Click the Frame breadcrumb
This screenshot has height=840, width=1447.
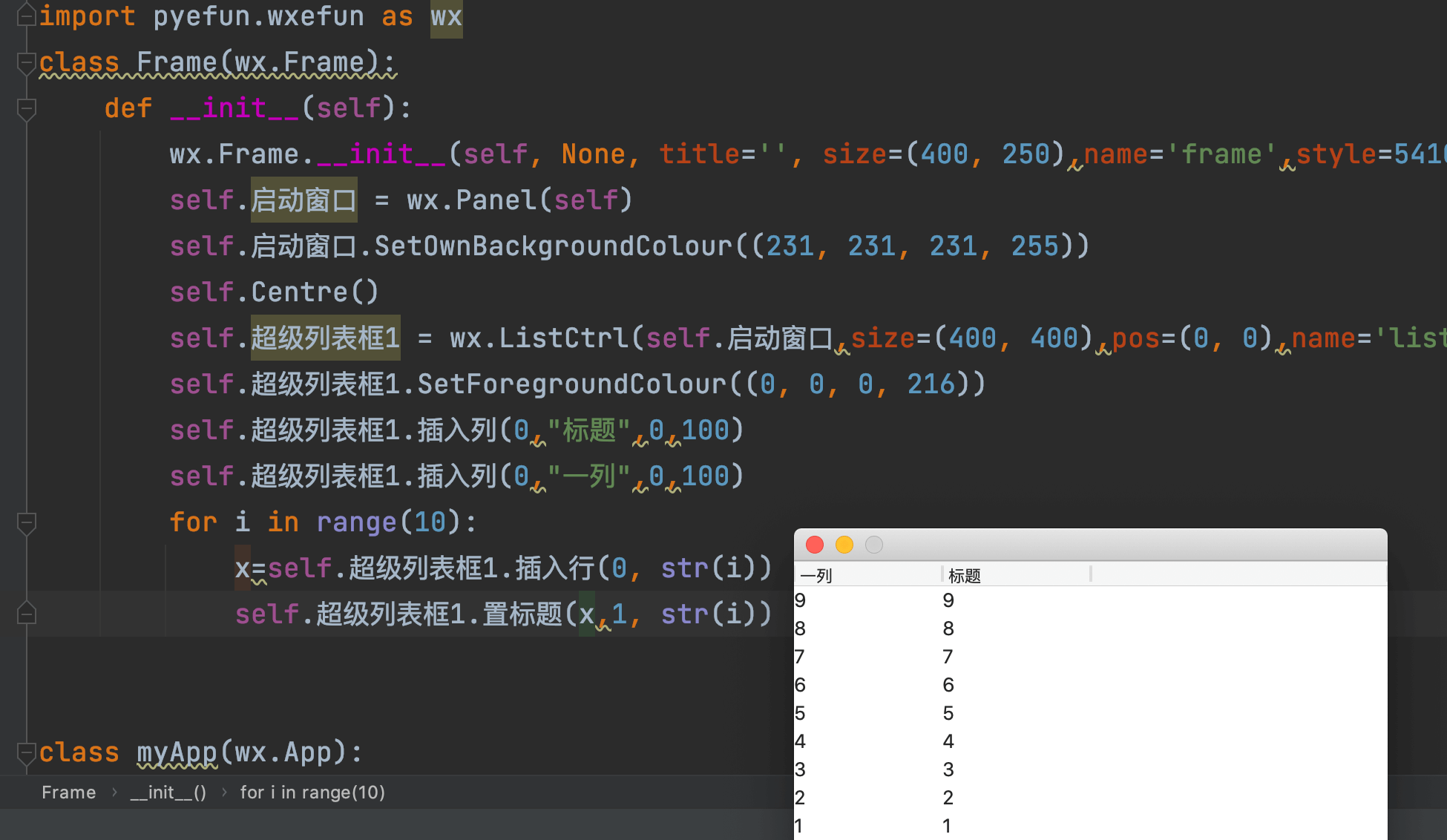[68, 793]
